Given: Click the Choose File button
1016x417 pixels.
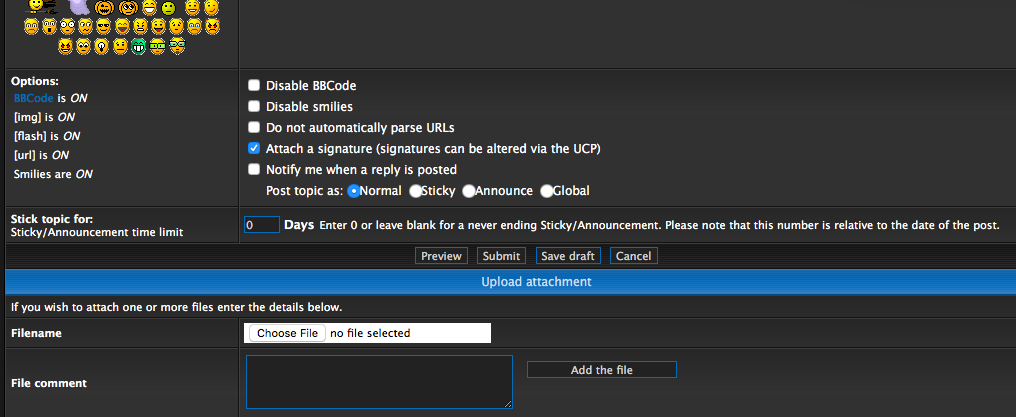Looking at the screenshot, I should coord(287,333).
